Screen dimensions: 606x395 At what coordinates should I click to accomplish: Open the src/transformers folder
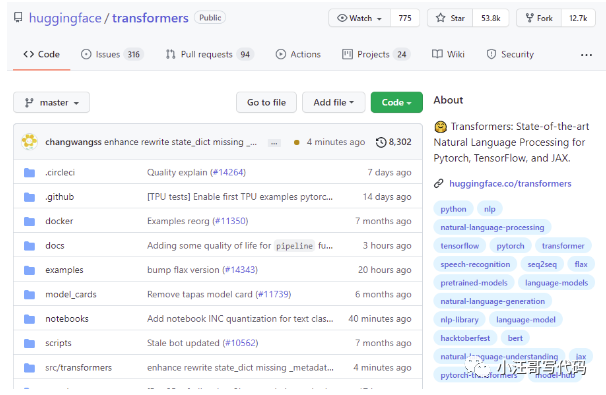pyautogui.click(x=78, y=368)
